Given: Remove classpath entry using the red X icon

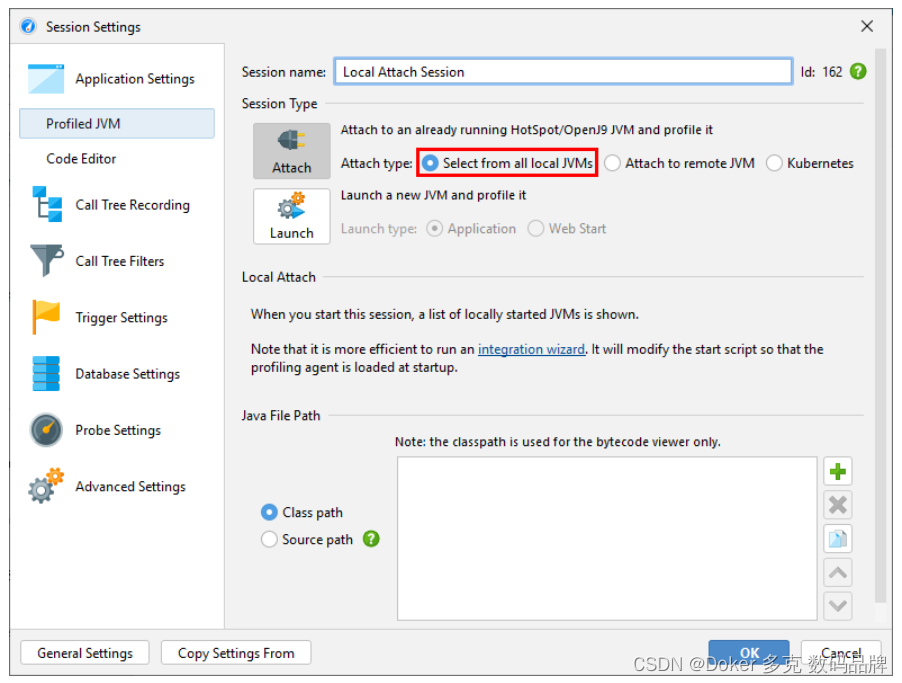Looking at the screenshot, I should click(837, 504).
